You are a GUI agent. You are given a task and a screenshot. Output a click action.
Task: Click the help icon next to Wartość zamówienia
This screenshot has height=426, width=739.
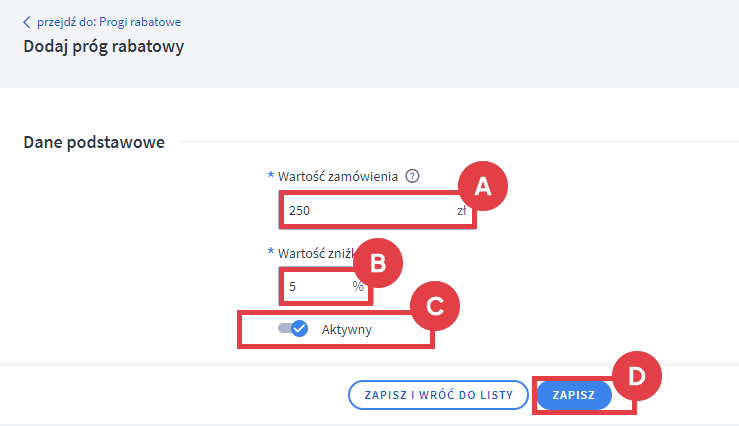(x=412, y=176)
